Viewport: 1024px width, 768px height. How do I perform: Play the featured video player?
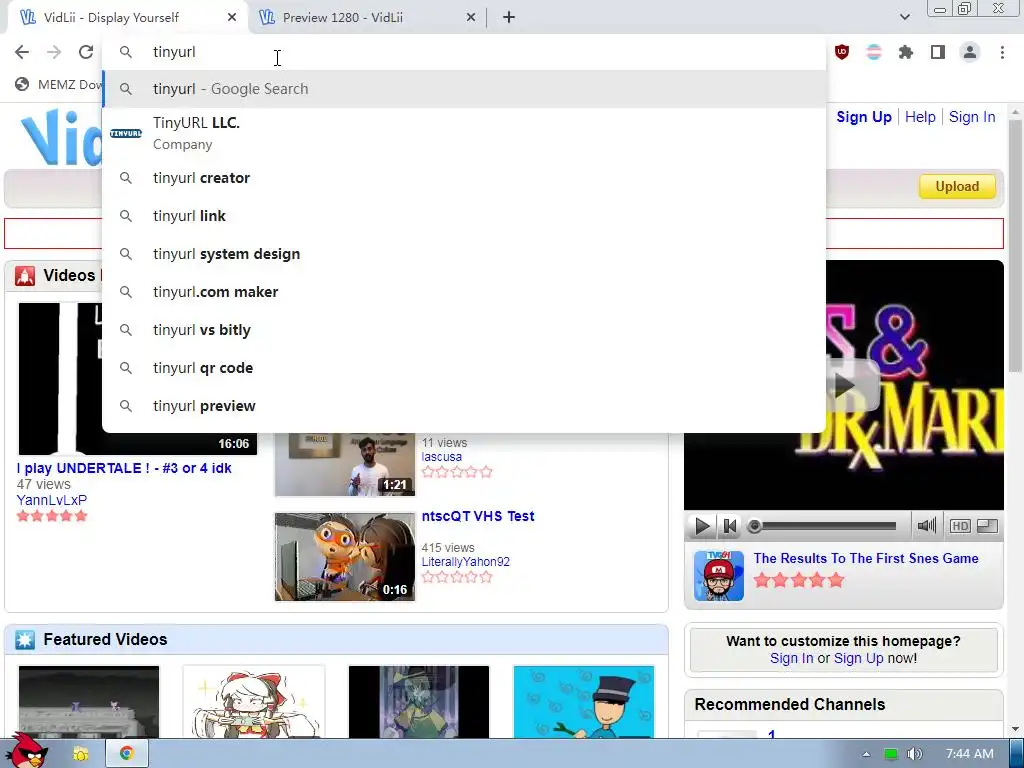(x=702, y=526)
